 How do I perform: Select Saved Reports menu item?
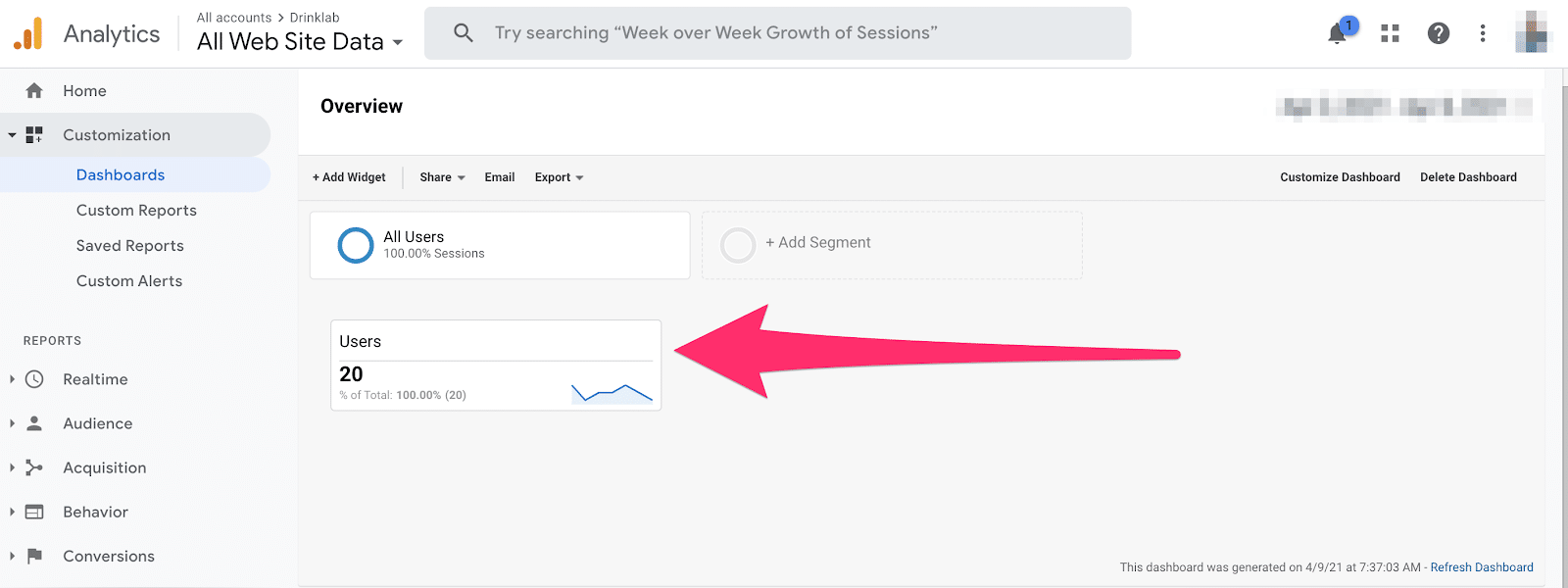click(130, 245)
